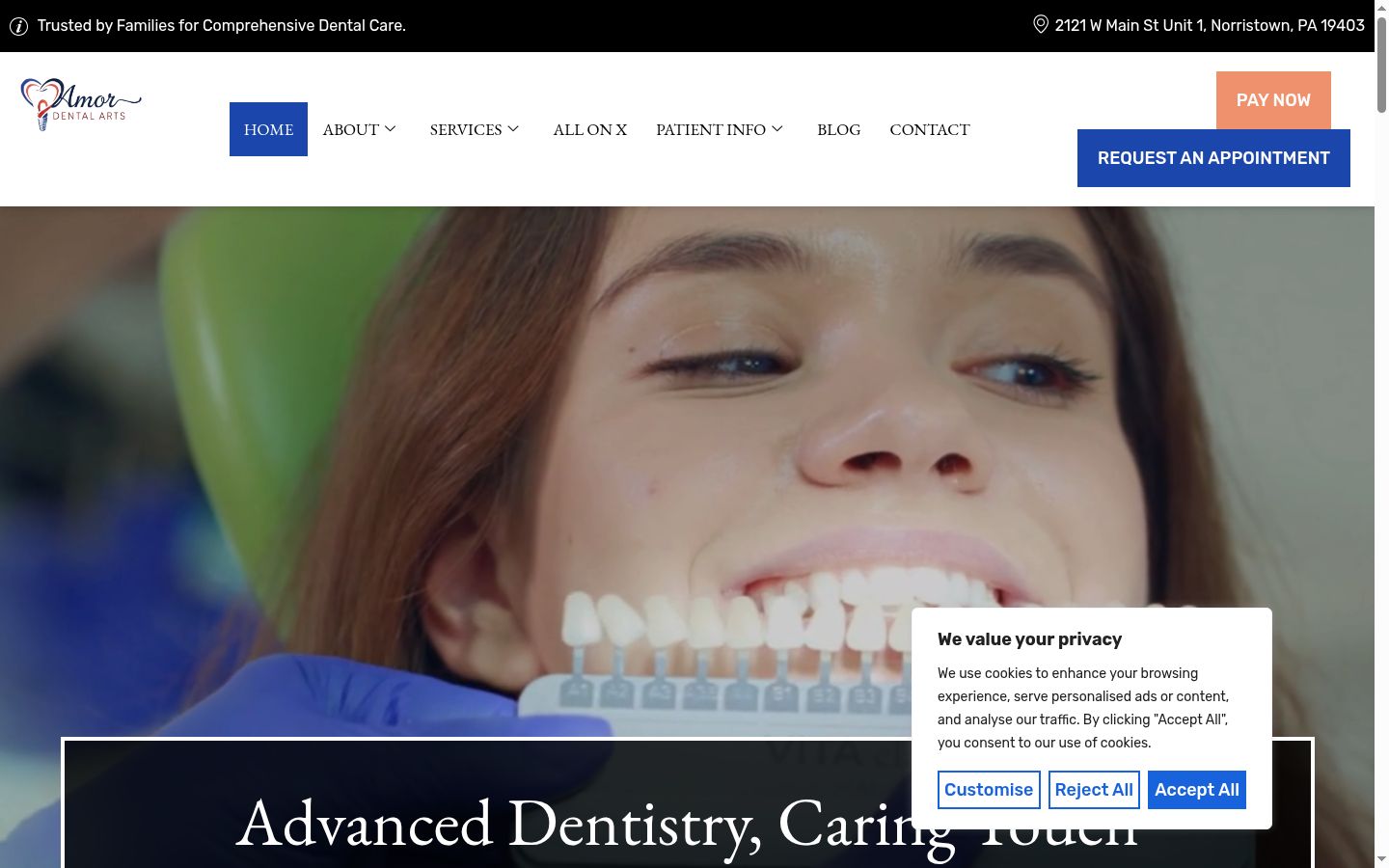1389x868 pixels.
Task: Expand the About submenu chevron
Action: 390,128
